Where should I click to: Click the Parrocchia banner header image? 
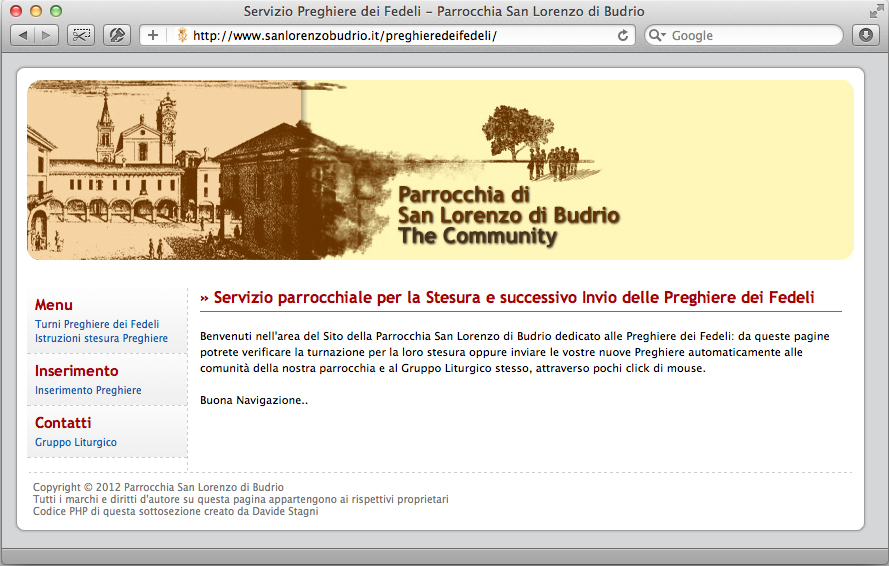click(441, 170)
